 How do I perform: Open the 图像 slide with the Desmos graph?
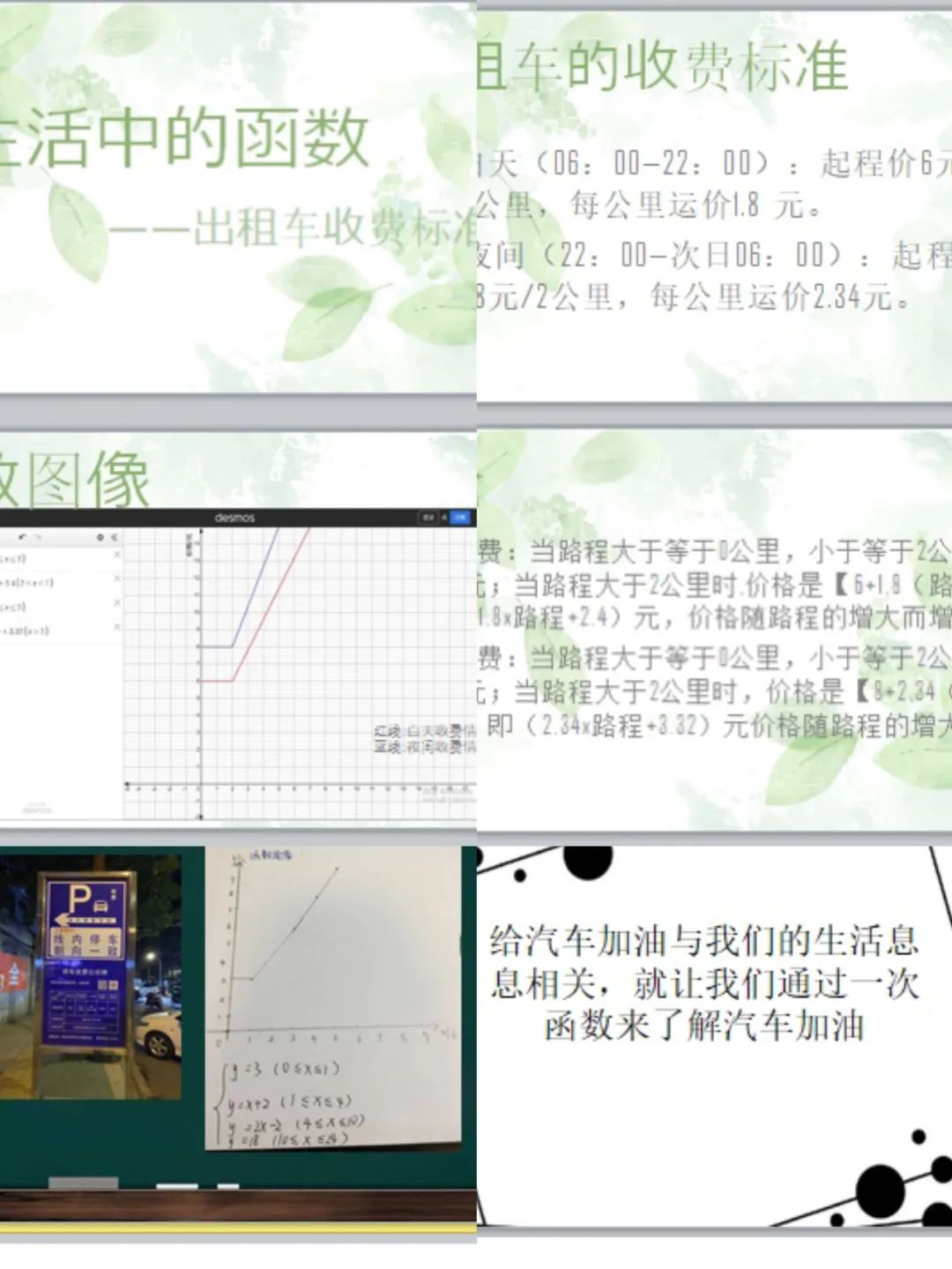(238, 628)
